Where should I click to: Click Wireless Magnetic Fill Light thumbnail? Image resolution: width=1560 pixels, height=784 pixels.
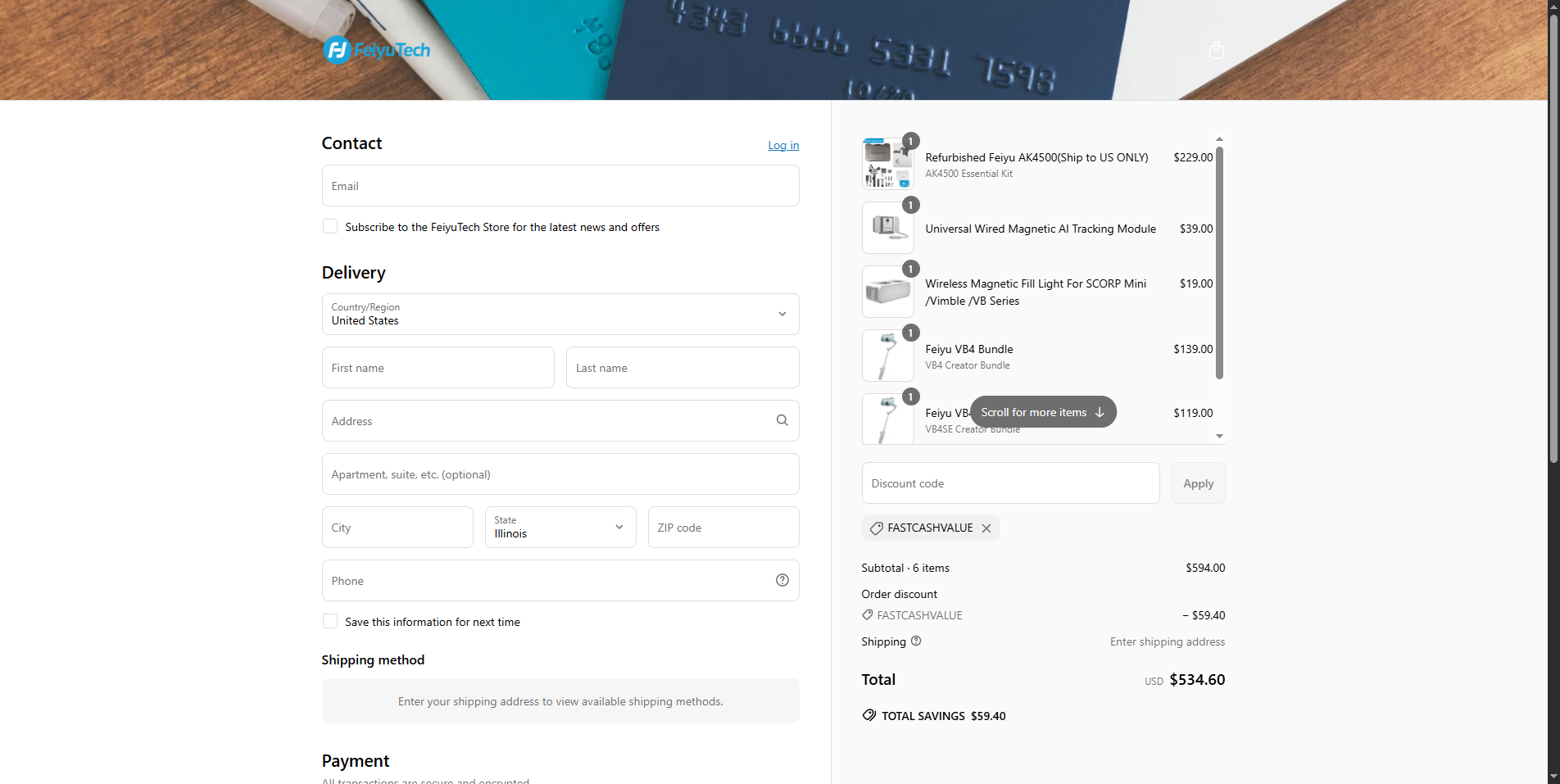click(x=888, y=292)
